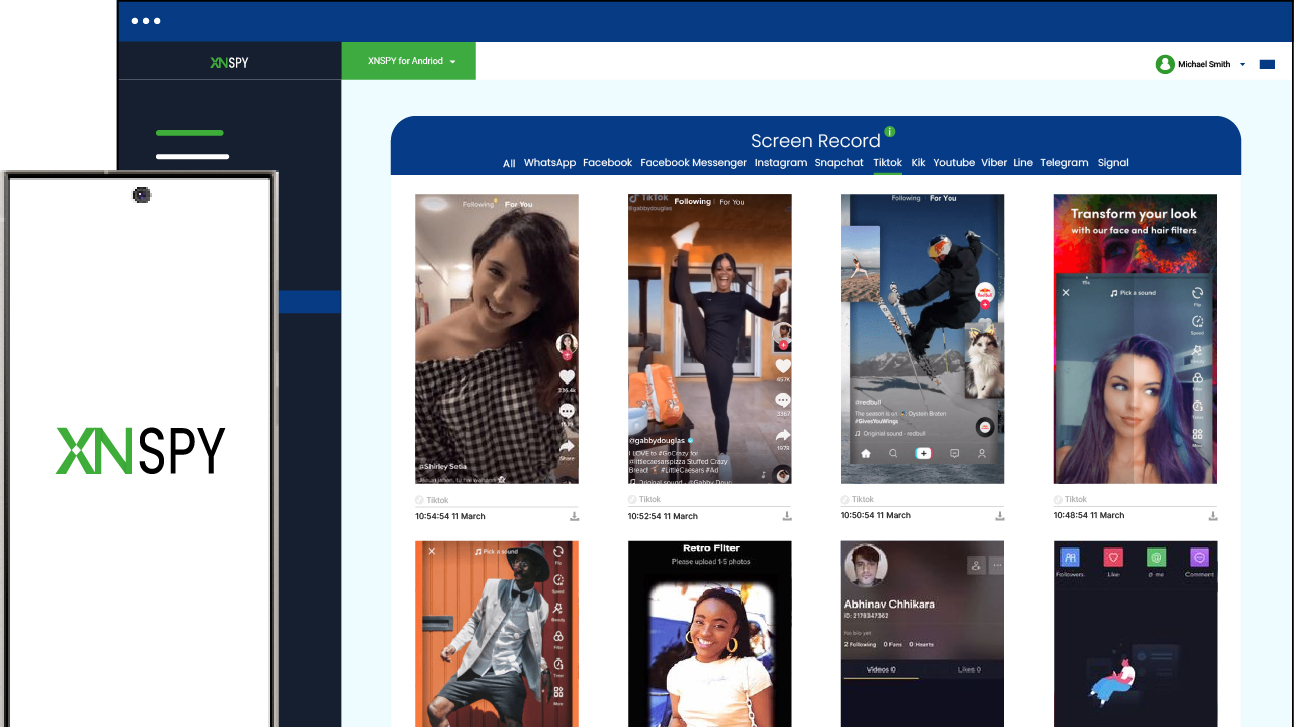
Task: Click the green info icon beside Screen Record
Action: tap(890, 132)
